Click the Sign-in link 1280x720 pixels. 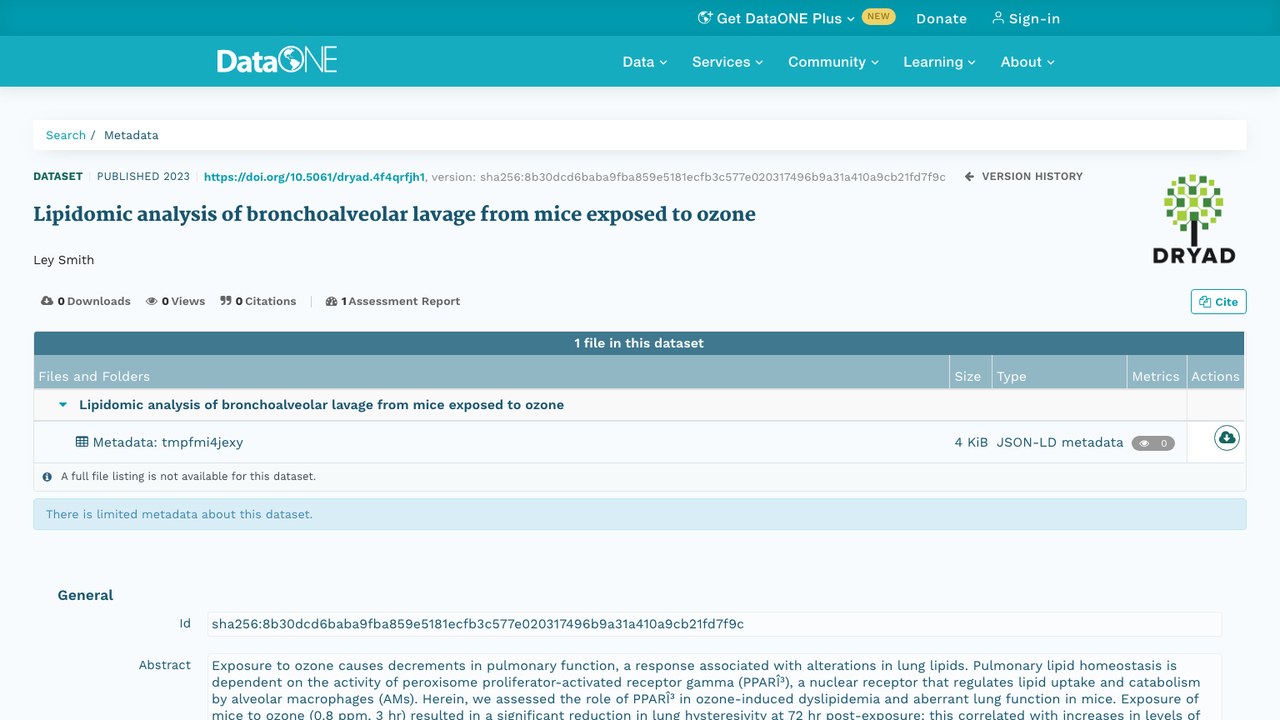tap(1026, 18)
